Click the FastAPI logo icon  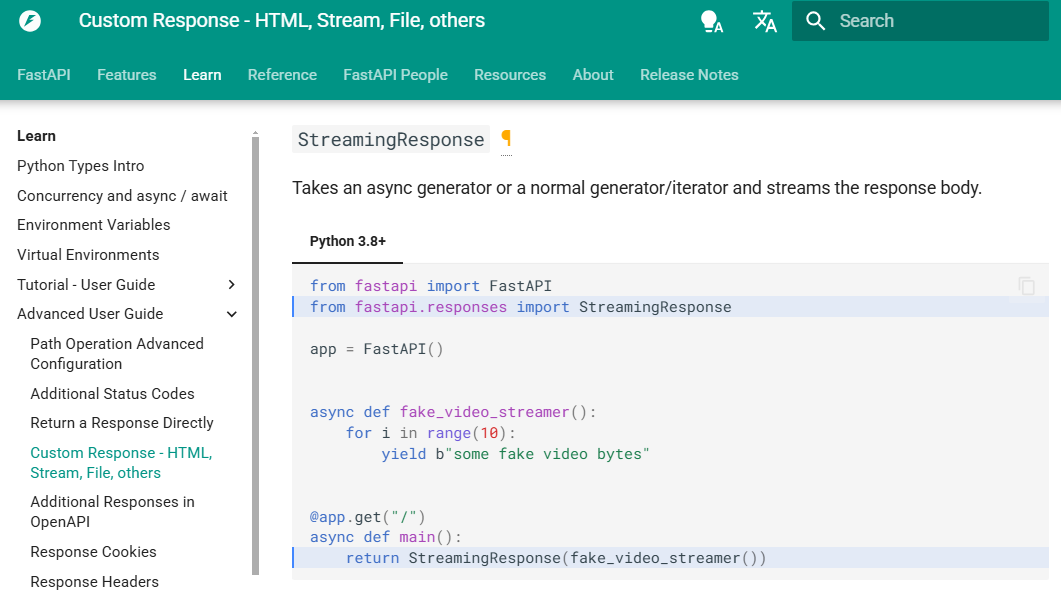(30, 21)
